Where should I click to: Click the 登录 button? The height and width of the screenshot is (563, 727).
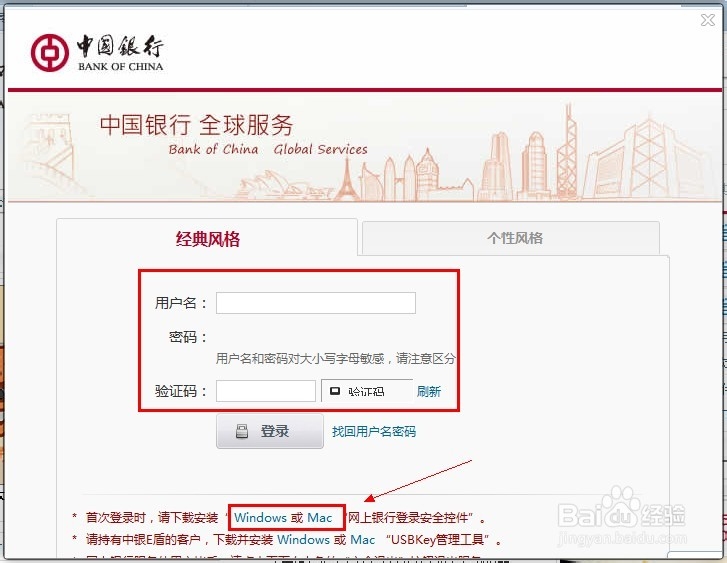point(270,431)
